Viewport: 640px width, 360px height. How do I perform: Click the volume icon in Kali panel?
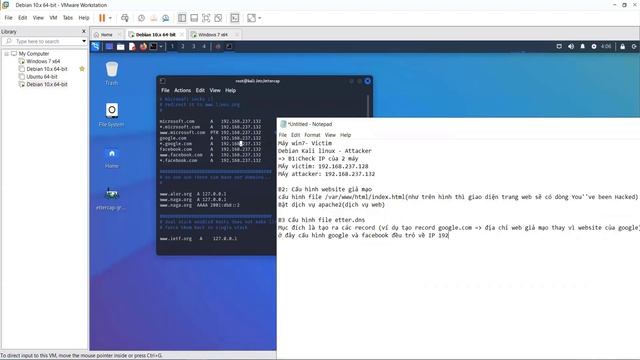pyautogui.click(x=571, y=47)
